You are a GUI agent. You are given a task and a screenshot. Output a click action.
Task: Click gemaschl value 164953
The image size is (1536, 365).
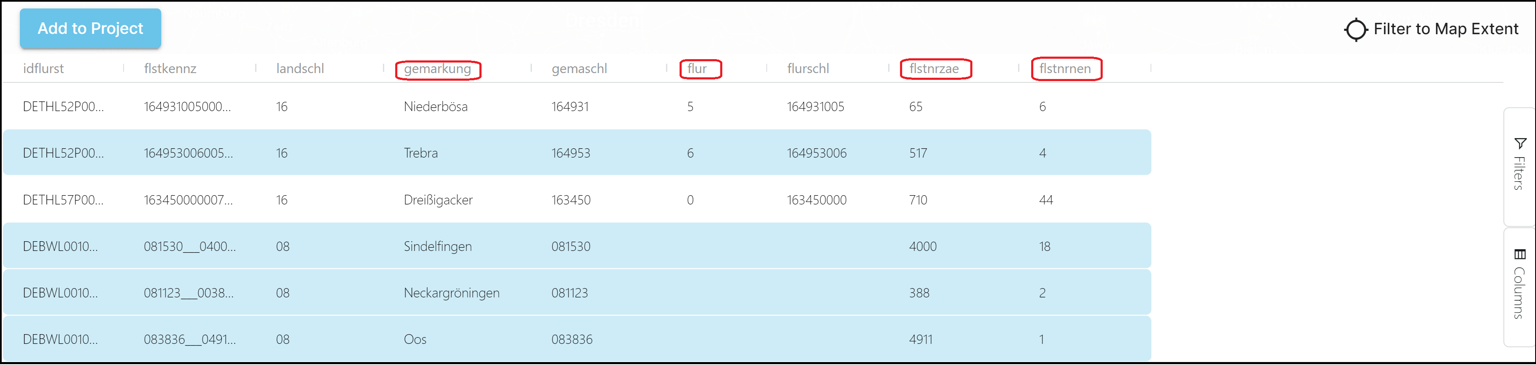[571, 153]
